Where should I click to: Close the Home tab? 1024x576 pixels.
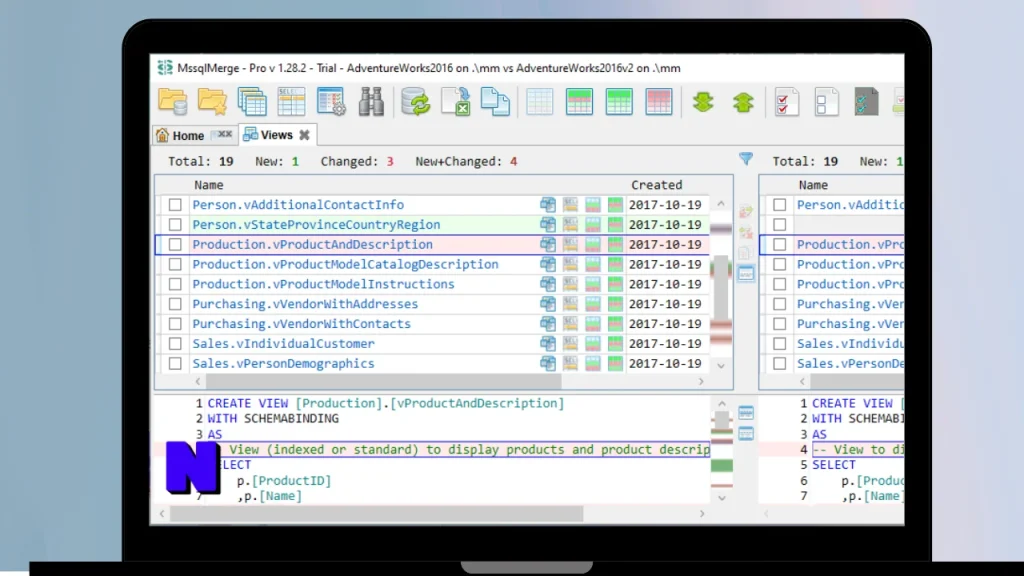225,135
